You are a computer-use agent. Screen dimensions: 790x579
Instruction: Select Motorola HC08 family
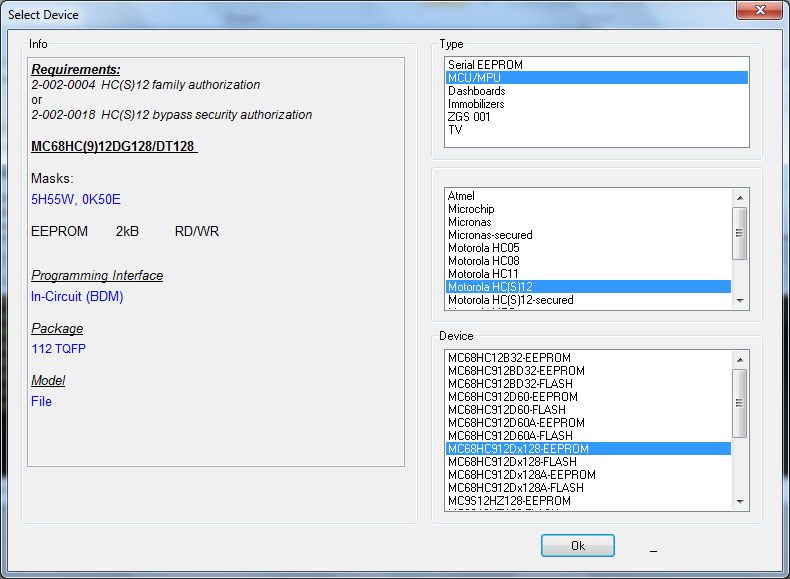(x=483, y=261)
